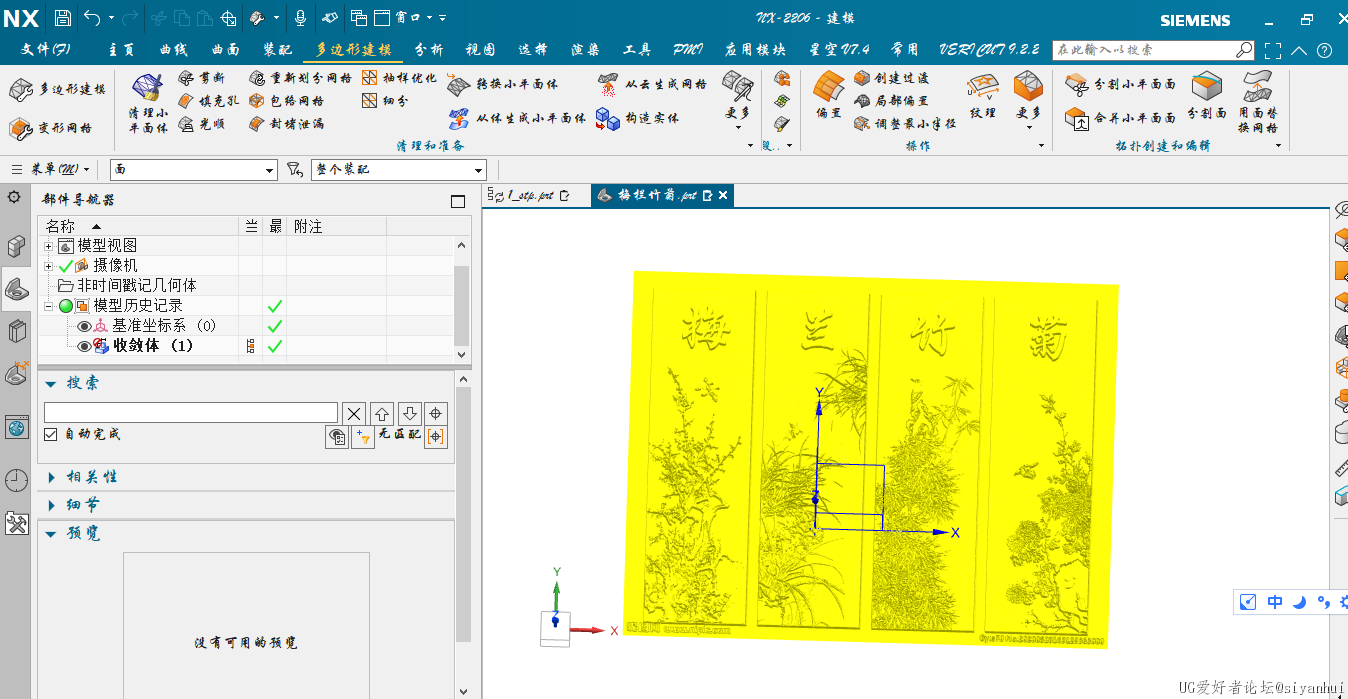Viewport: 1348px width, 699px height.
Task: Switch to the 分析 ribbon tab
Action: coord(429,50)
